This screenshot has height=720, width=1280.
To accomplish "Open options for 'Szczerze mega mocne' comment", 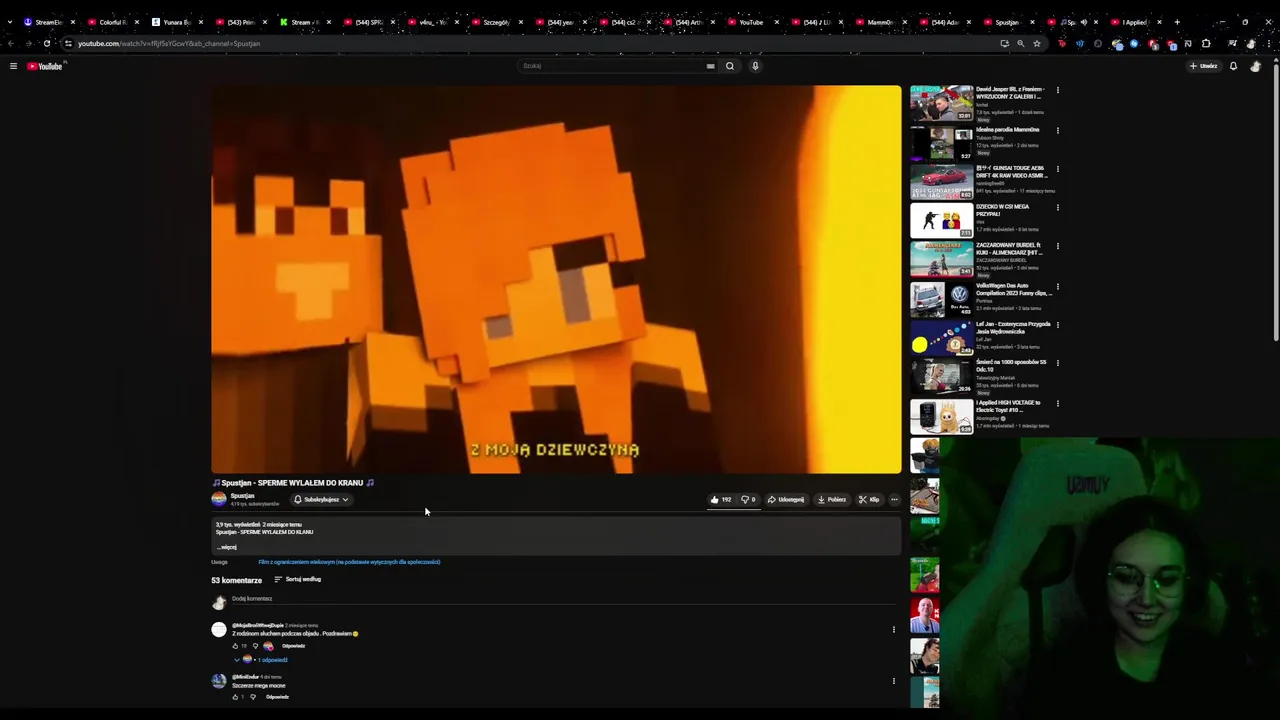I will [x=894, y=681].
